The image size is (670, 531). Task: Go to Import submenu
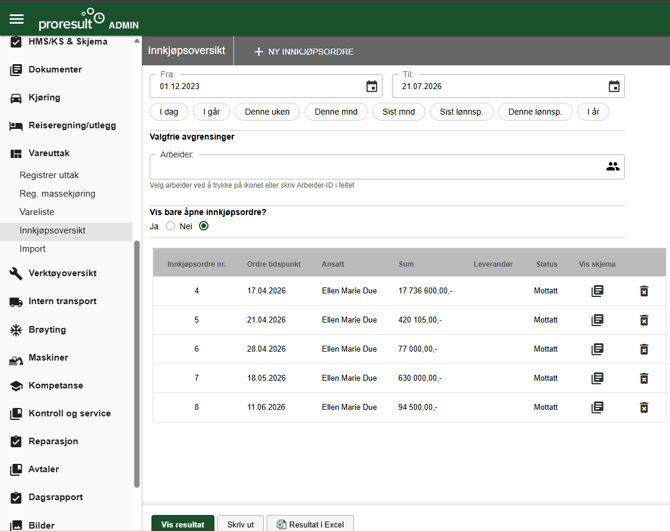(x=32, y=249)
